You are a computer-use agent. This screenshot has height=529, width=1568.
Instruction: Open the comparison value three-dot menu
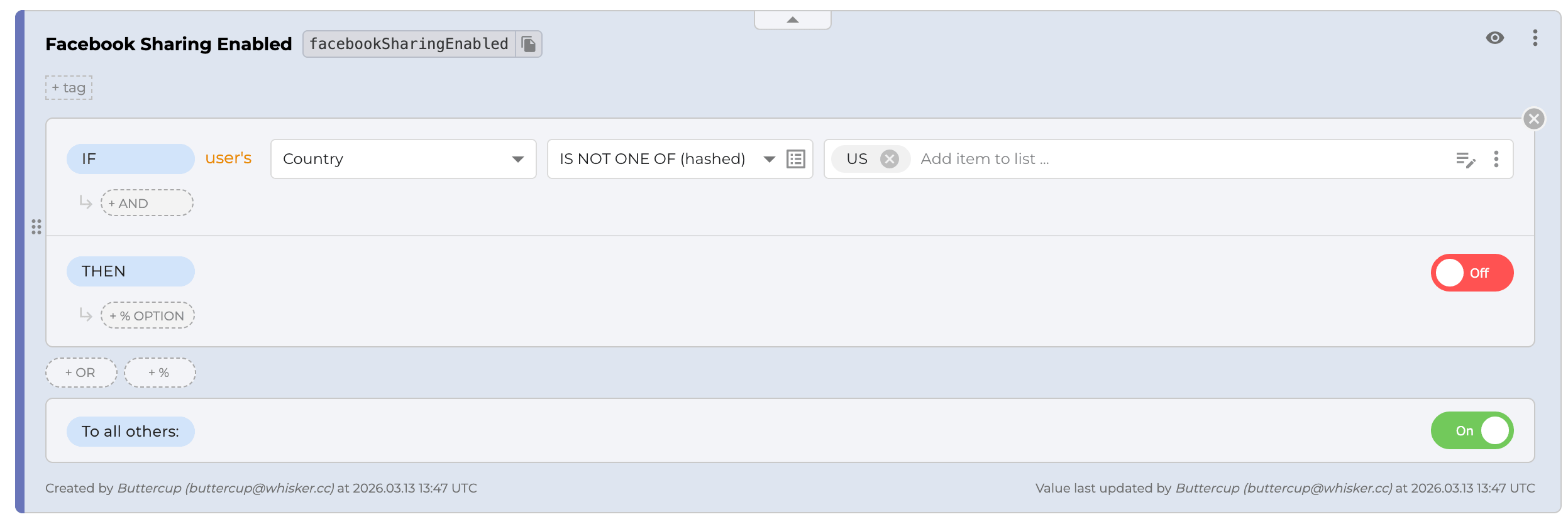tap(1496, 159)
